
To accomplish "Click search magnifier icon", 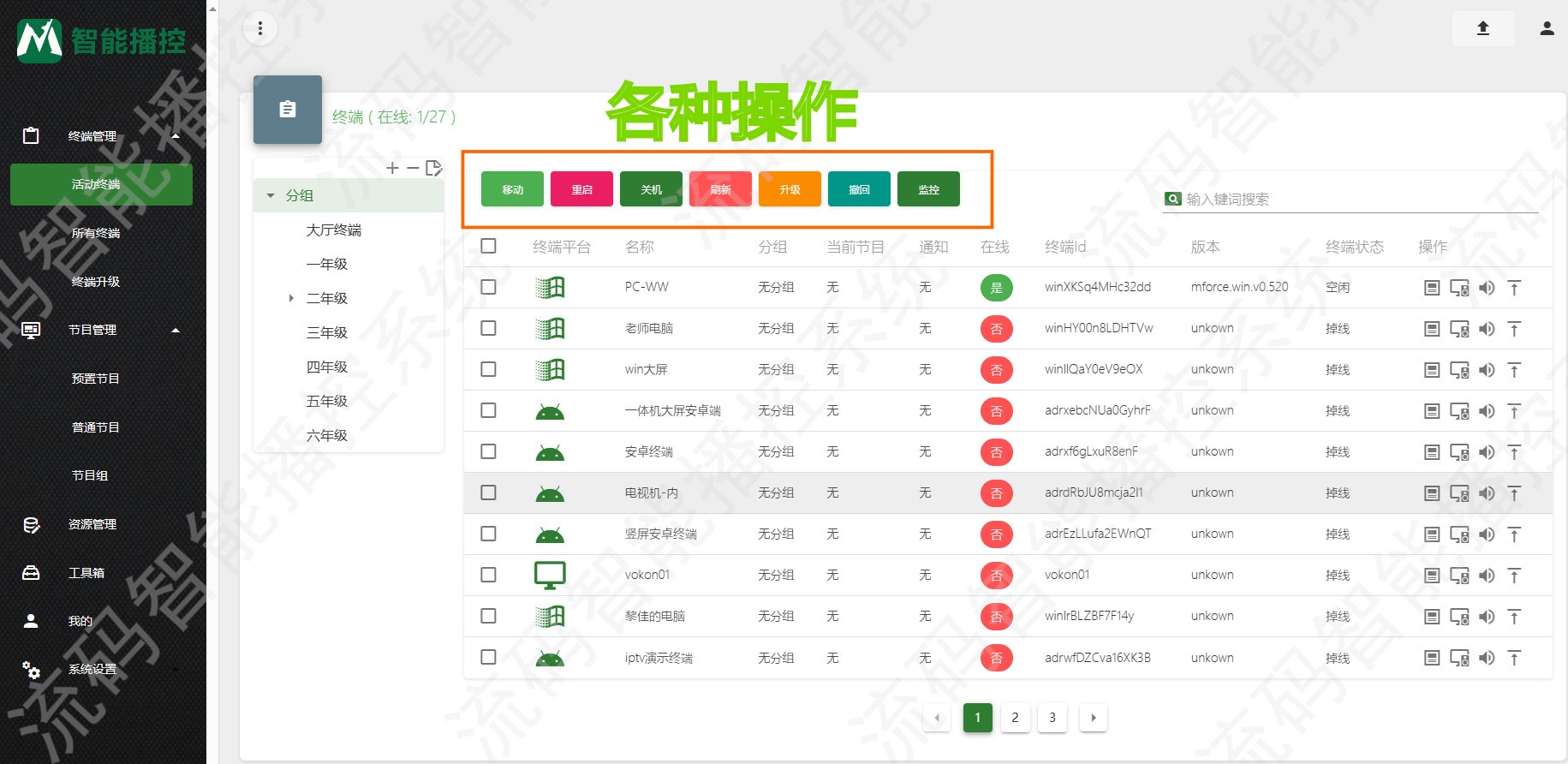I will click(1173, 199).
